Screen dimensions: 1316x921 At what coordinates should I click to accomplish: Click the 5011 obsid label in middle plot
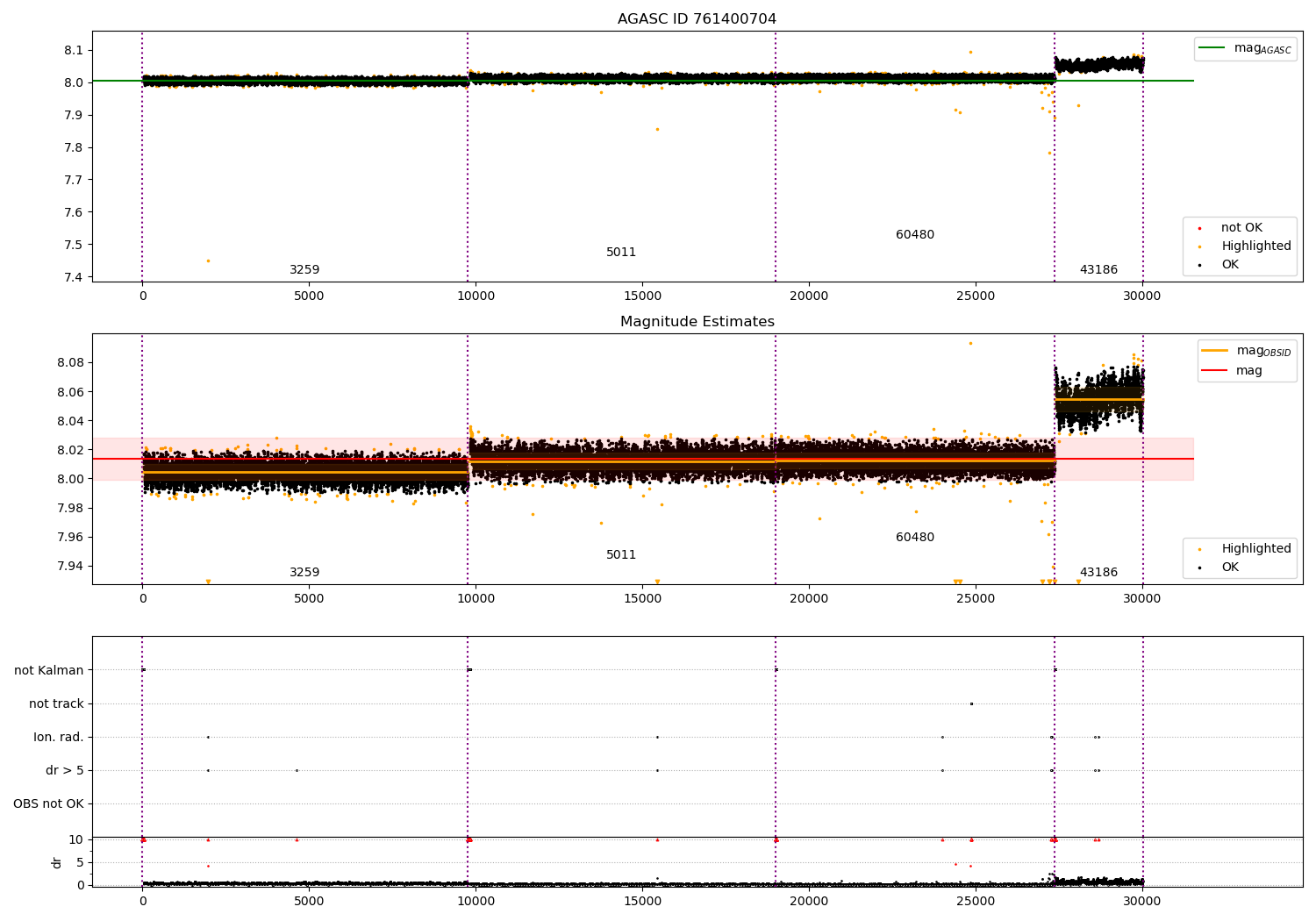coord(621,555)
